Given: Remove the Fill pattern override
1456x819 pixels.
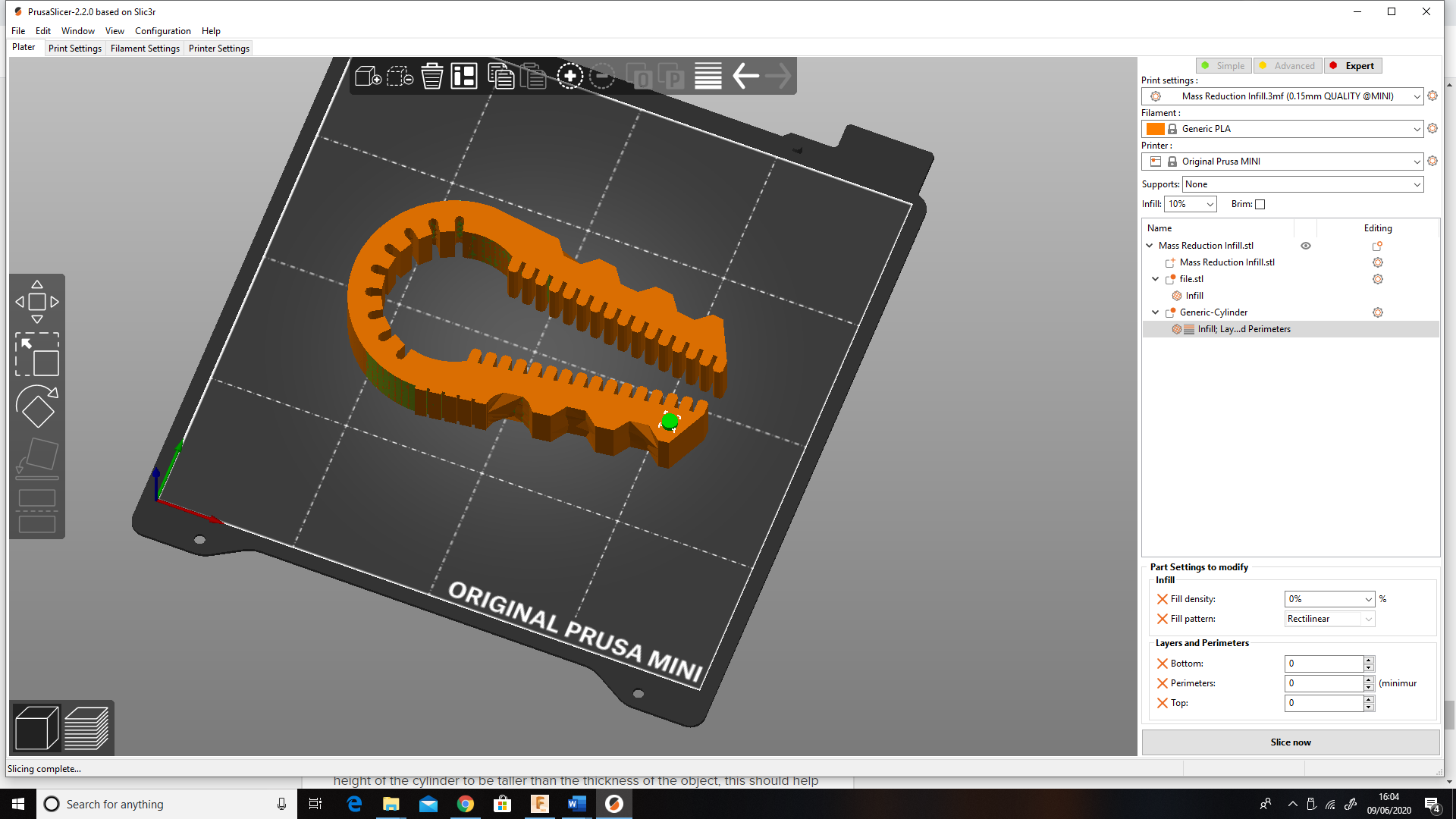Looking at the screenshot, I should pyautogui.click(x=1162, y=619).
